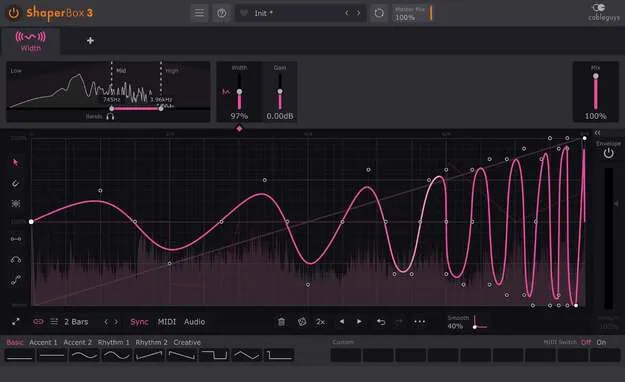This screenshot has width=625, height=382.
Task: Click the 2x double waveform button
Action: [x=320, y=322]
